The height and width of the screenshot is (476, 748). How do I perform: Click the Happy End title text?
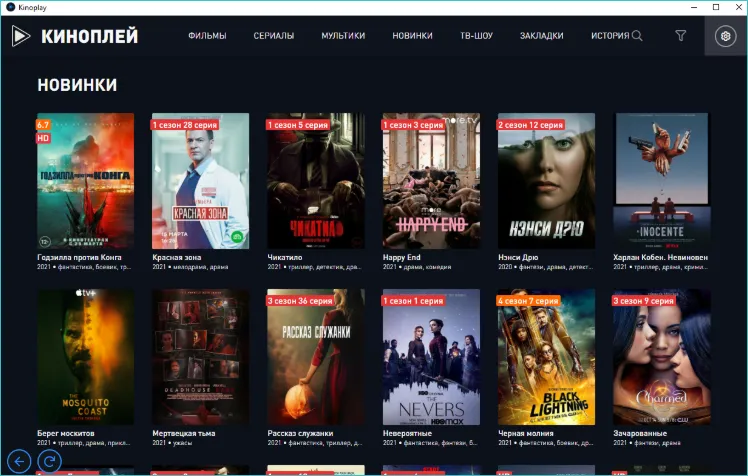(402, 258)
